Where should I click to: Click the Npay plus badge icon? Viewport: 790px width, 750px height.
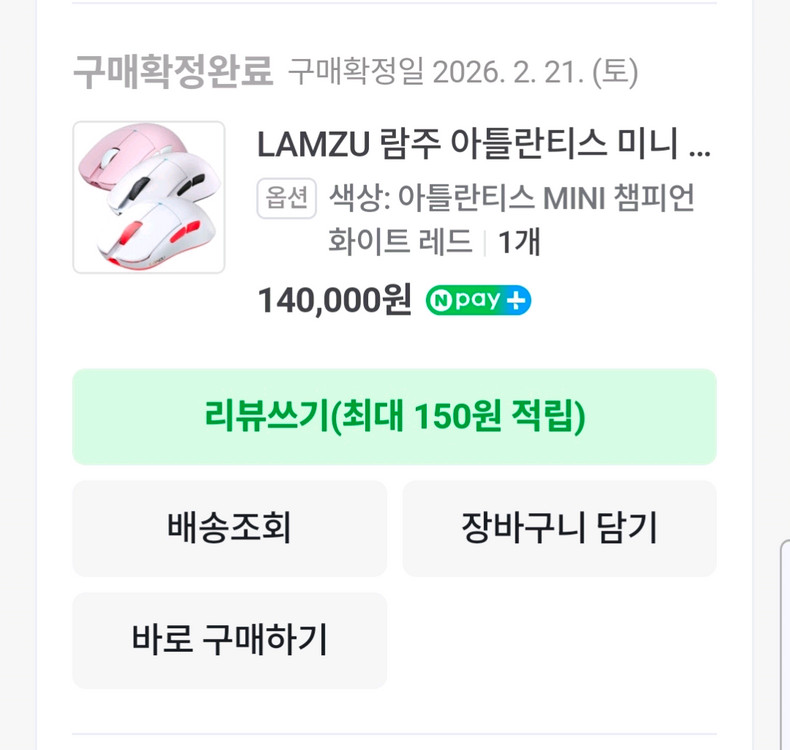point(478,300)
